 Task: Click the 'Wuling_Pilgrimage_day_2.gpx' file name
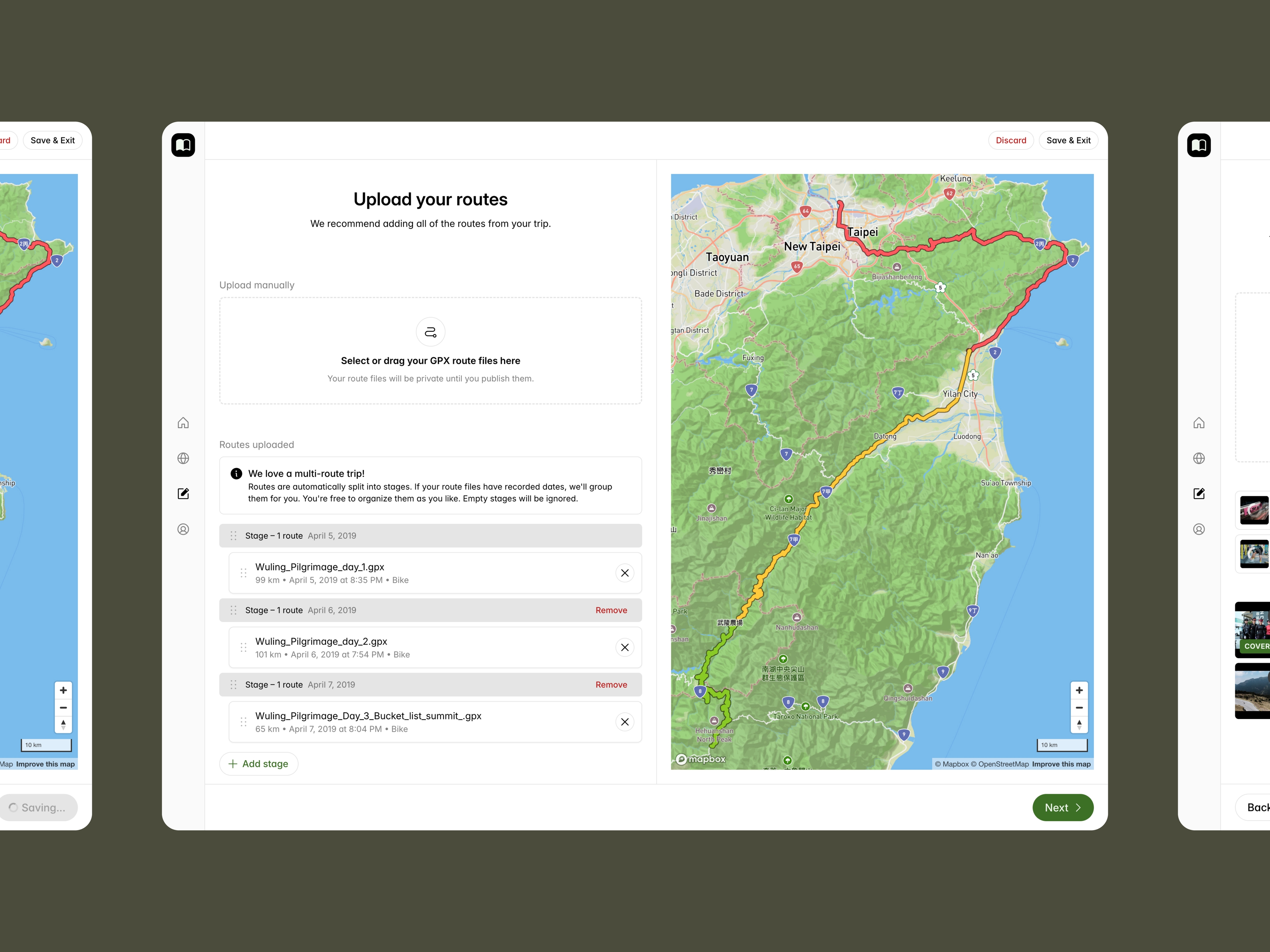coord(321,642)
